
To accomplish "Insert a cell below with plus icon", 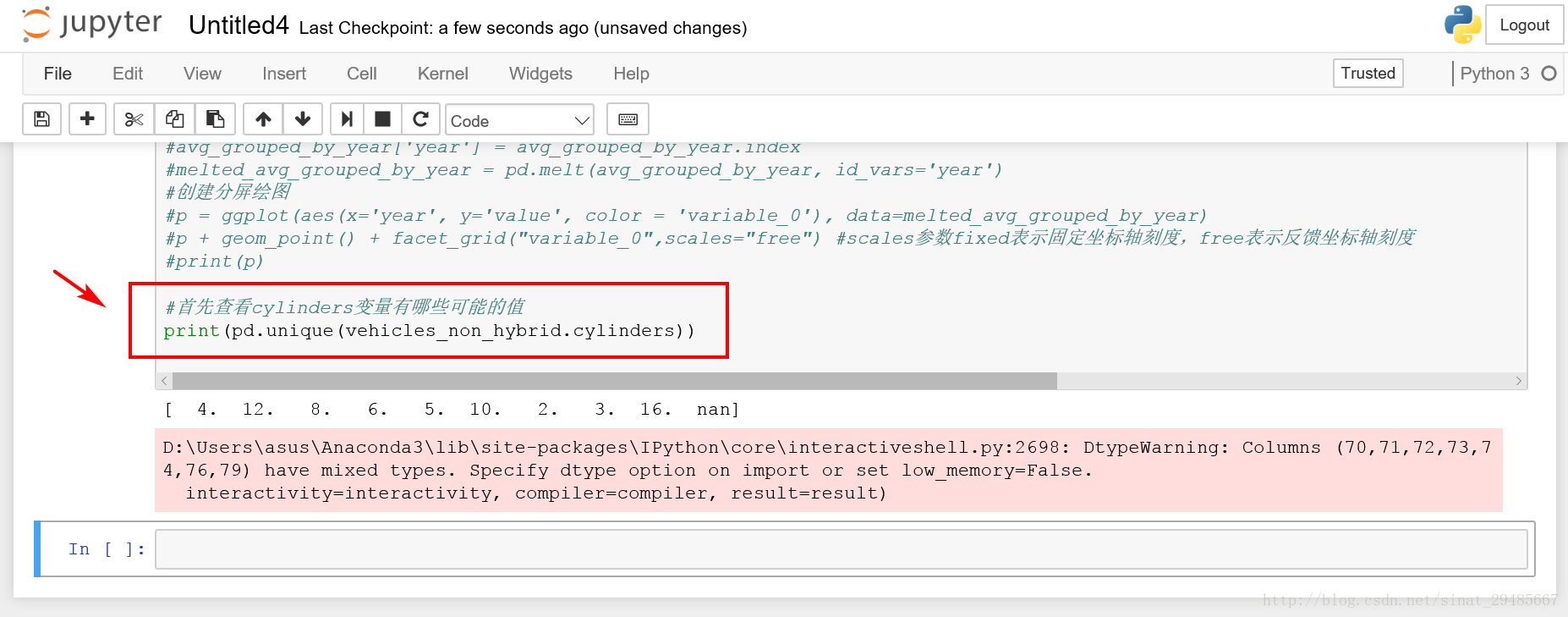I will (x=87, y=119).
